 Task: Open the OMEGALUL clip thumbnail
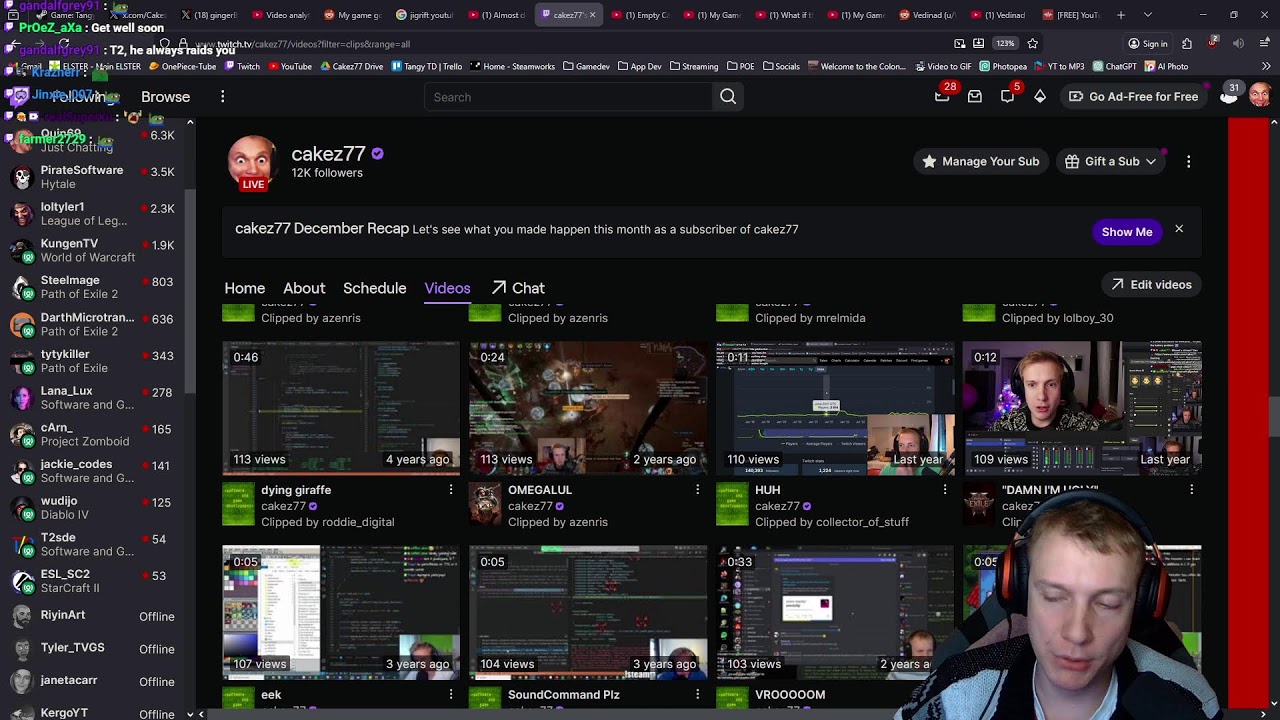(588, 408)
